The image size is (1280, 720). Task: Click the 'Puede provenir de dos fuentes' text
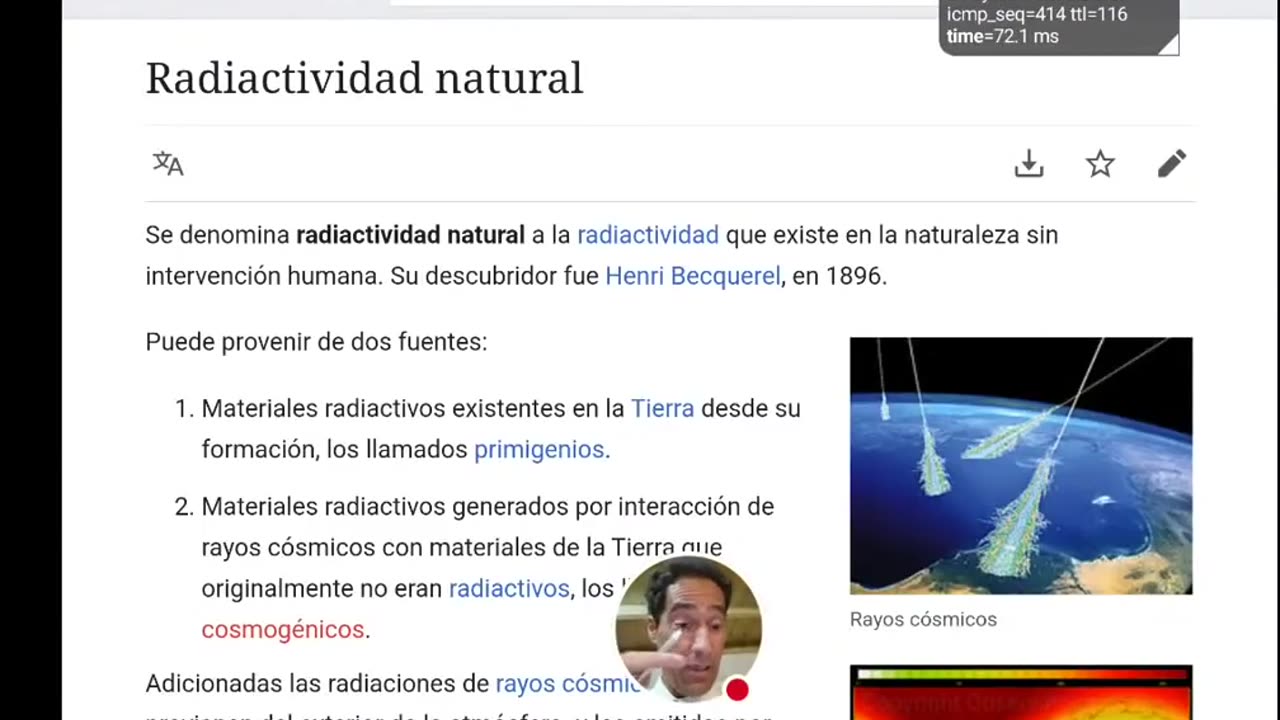pos(316,342)
